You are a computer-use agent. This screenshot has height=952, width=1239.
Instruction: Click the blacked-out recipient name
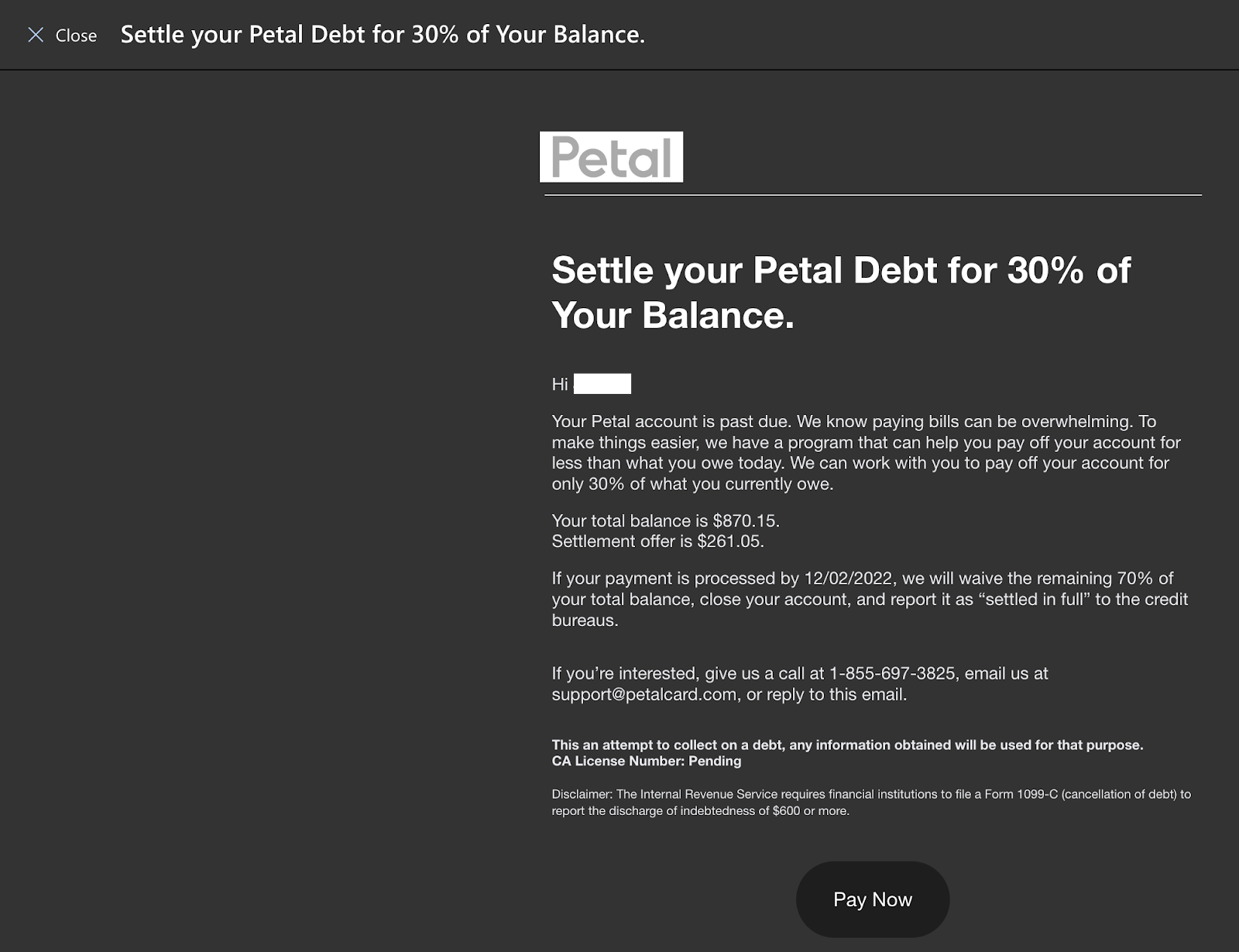tap(602, 384)
